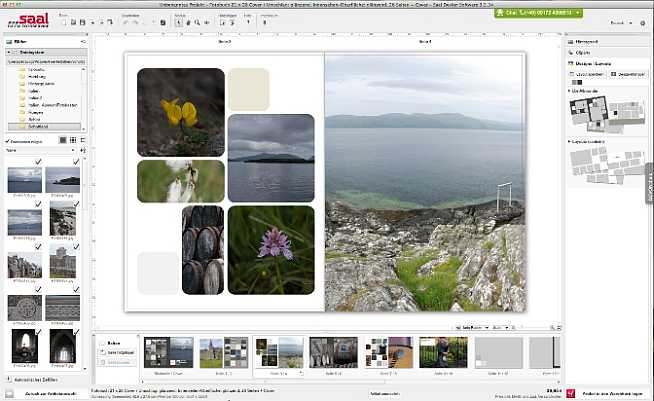
Task: Click the icon beside Zurück zur Artikelauswahl
Action: (x=9, y=393)
